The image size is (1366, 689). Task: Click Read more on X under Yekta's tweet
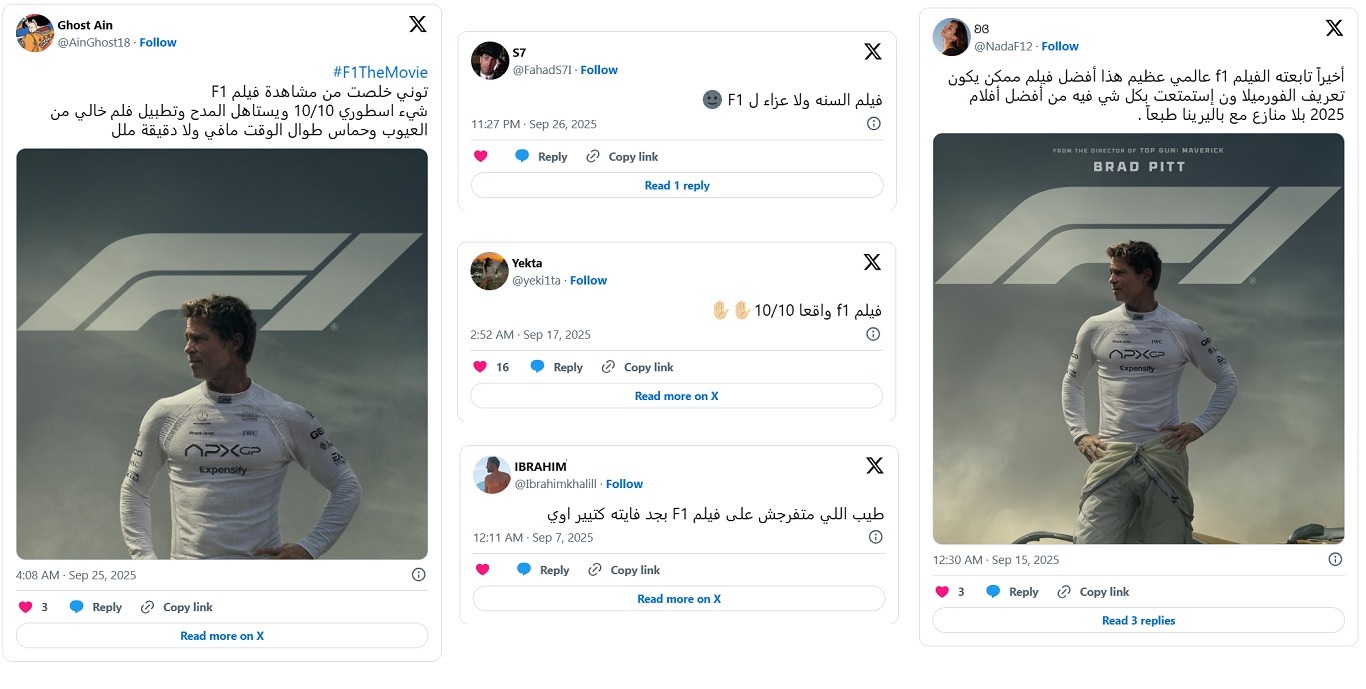pyautogui.click(x=676, y=396)
